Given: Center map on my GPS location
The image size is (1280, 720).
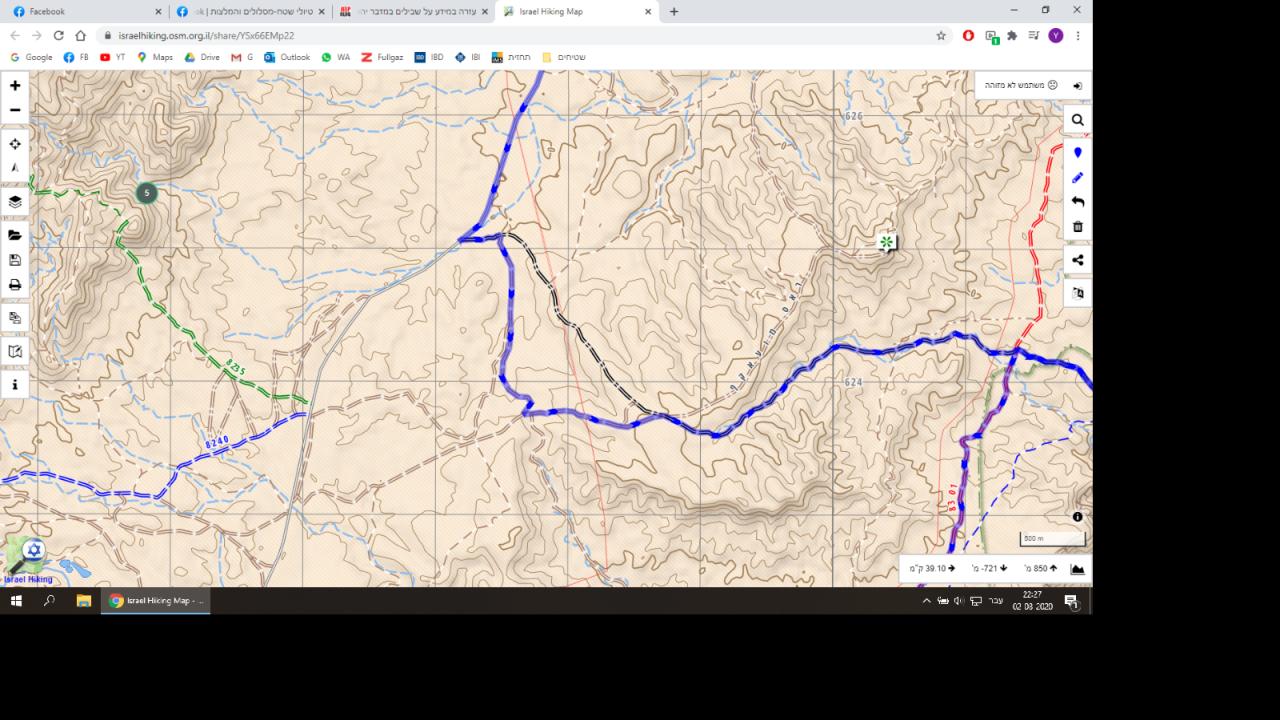Looking at the screenshot, I should (15, 144).
